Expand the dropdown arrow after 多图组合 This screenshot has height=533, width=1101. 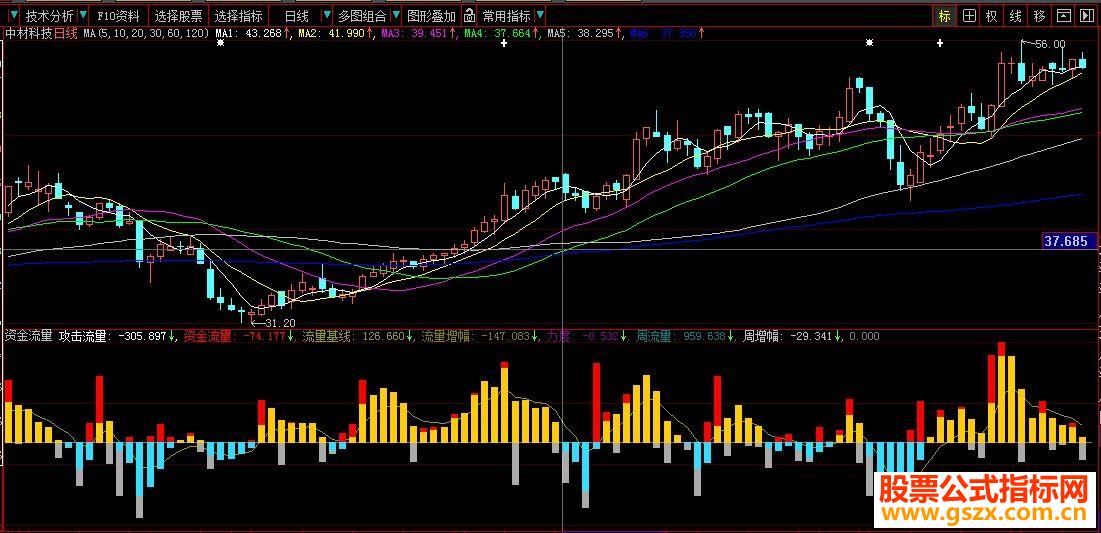tap(395, 15)
